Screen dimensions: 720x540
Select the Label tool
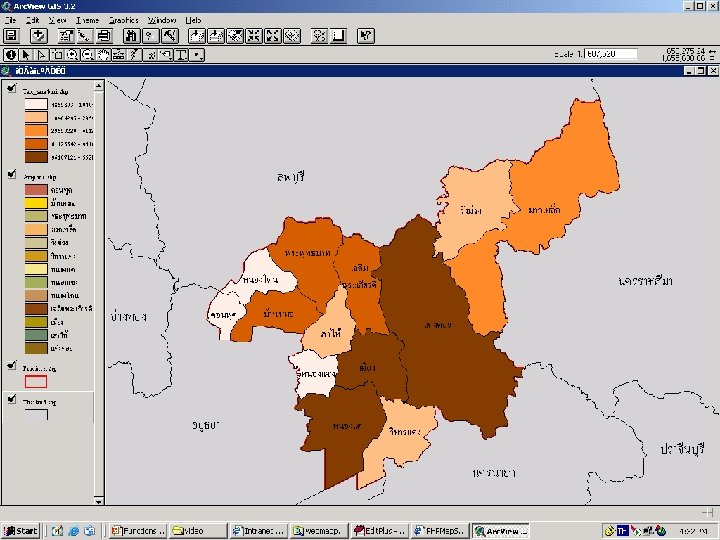coord(166,55)
